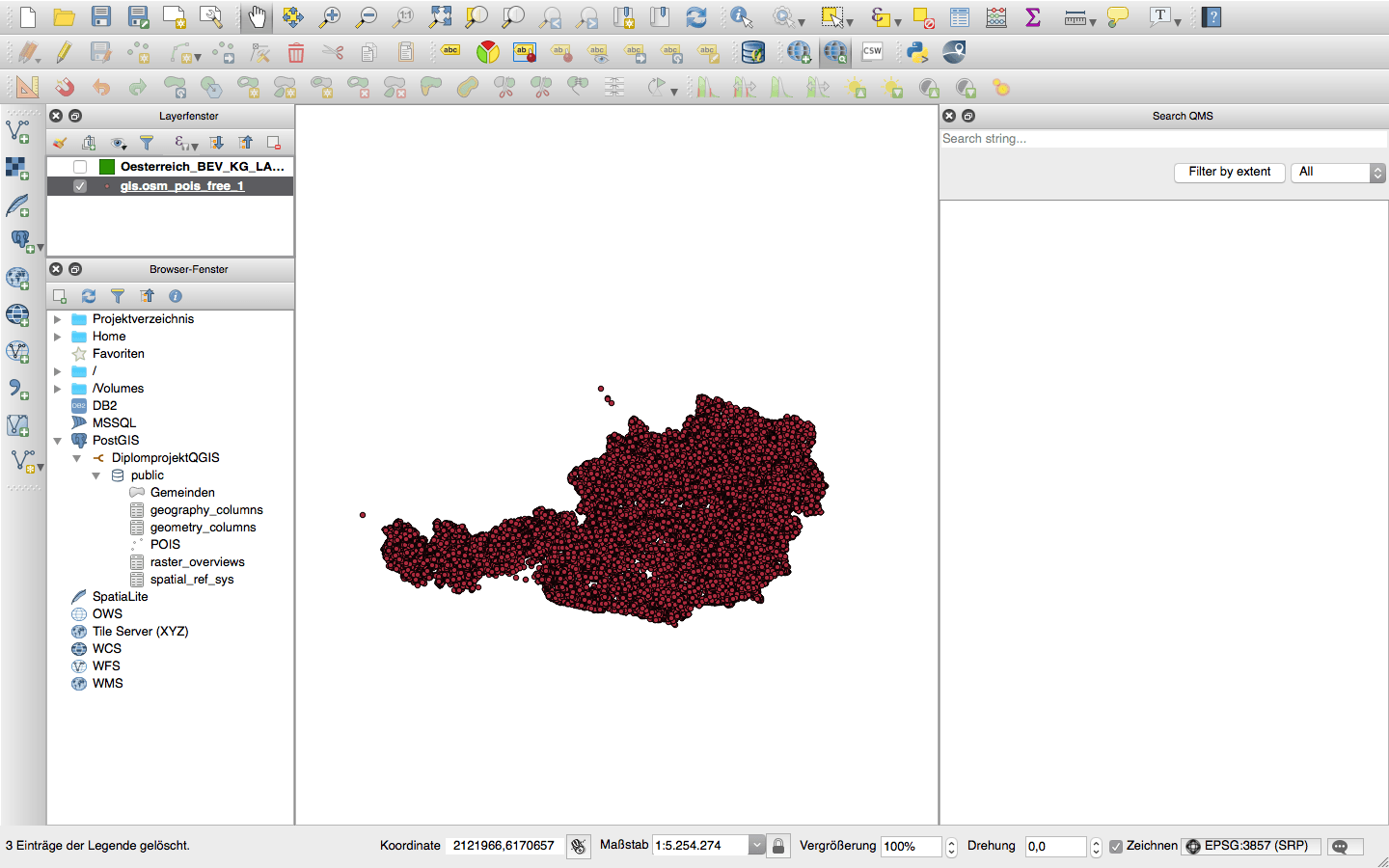Screen dimensions: 1389x868
Task: Toggle the Zeichnen render checkbox
Action: tap(1116, 846)
